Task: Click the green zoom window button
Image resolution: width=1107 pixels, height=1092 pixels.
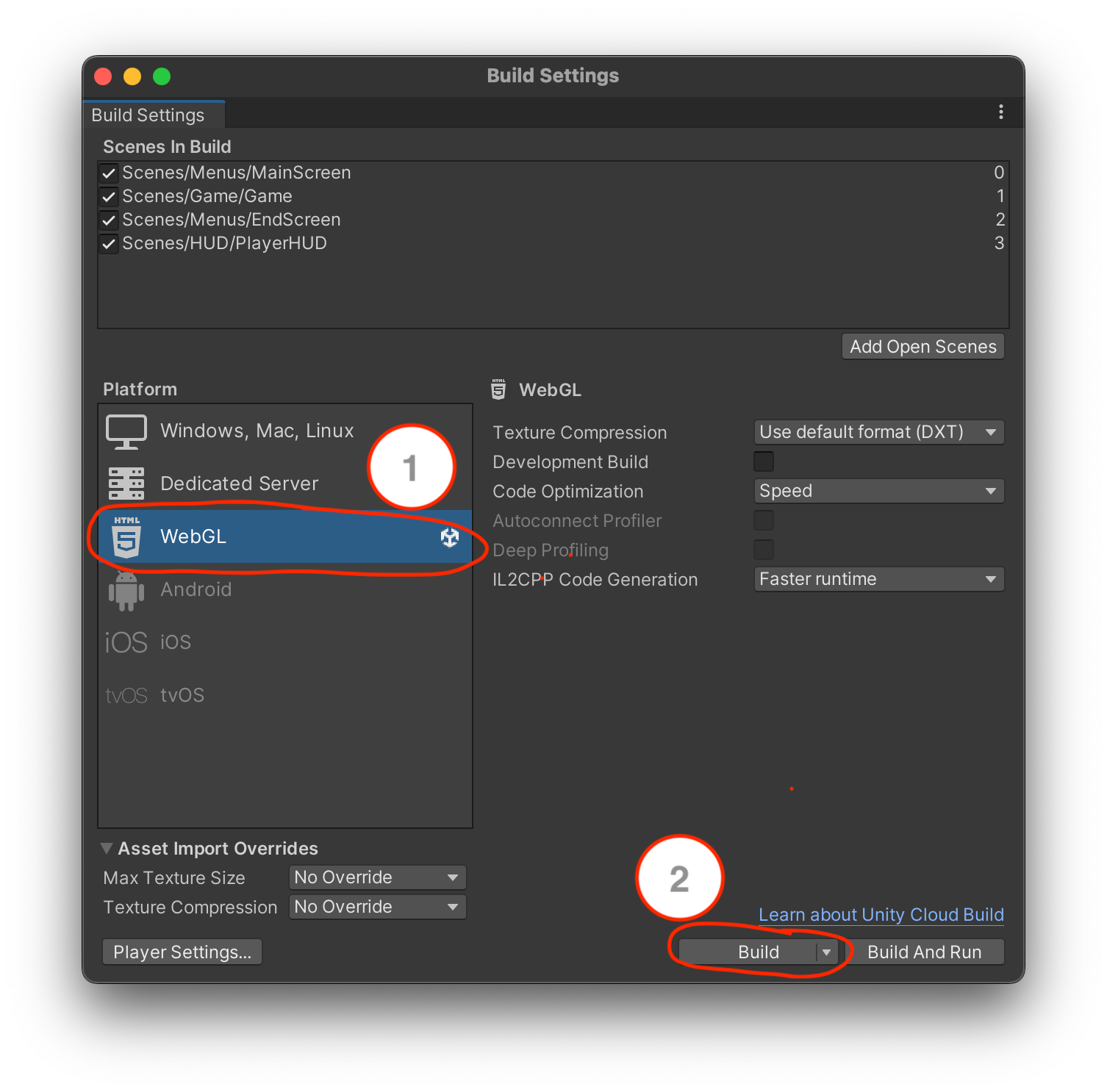Action: click(x=162, y=76)
